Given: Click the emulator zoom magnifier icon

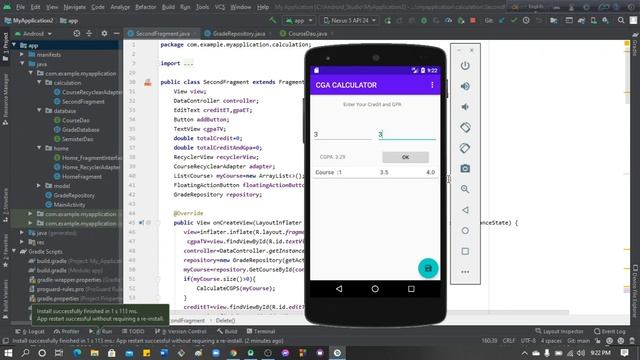Looking at the screenshot, I should [x=465, y=189].
